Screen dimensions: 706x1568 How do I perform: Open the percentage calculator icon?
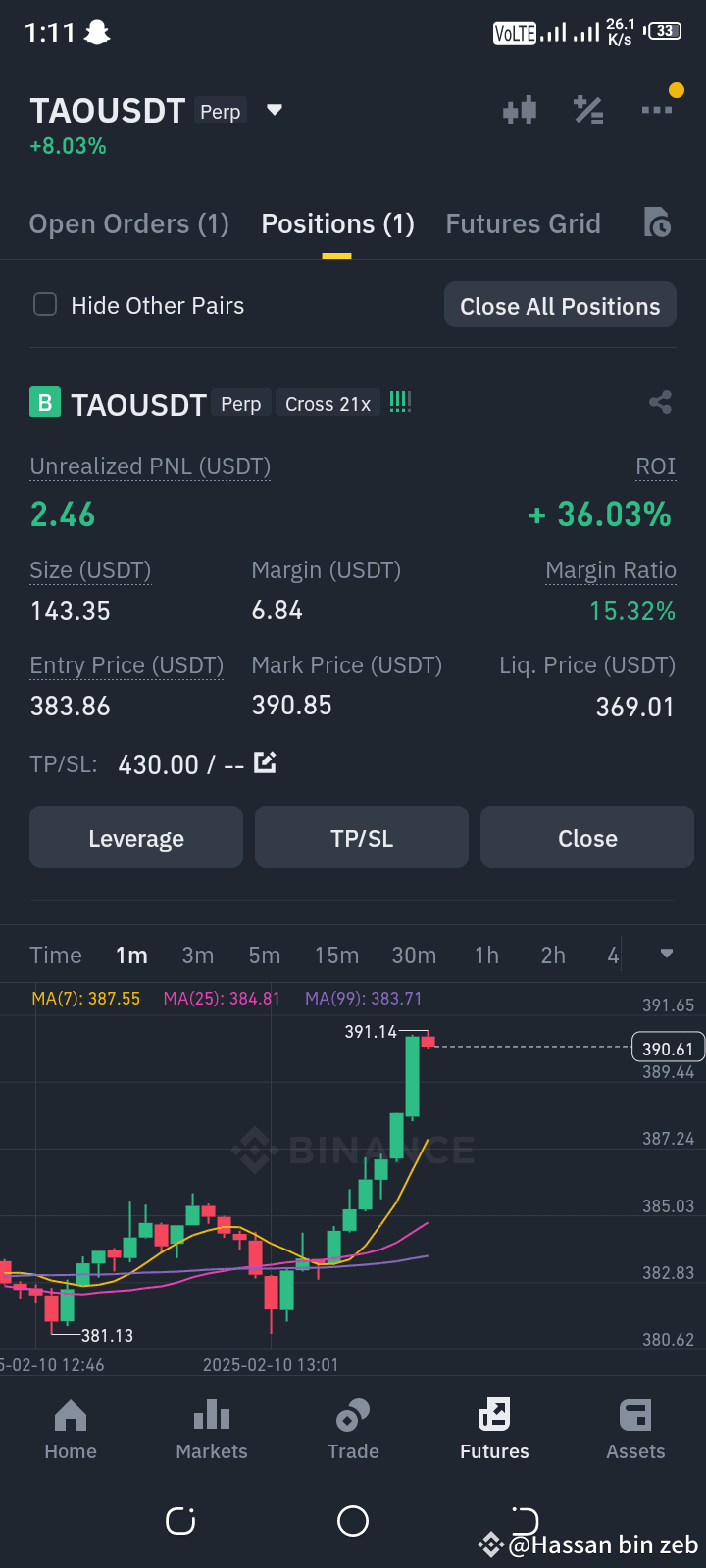[588, 110]
